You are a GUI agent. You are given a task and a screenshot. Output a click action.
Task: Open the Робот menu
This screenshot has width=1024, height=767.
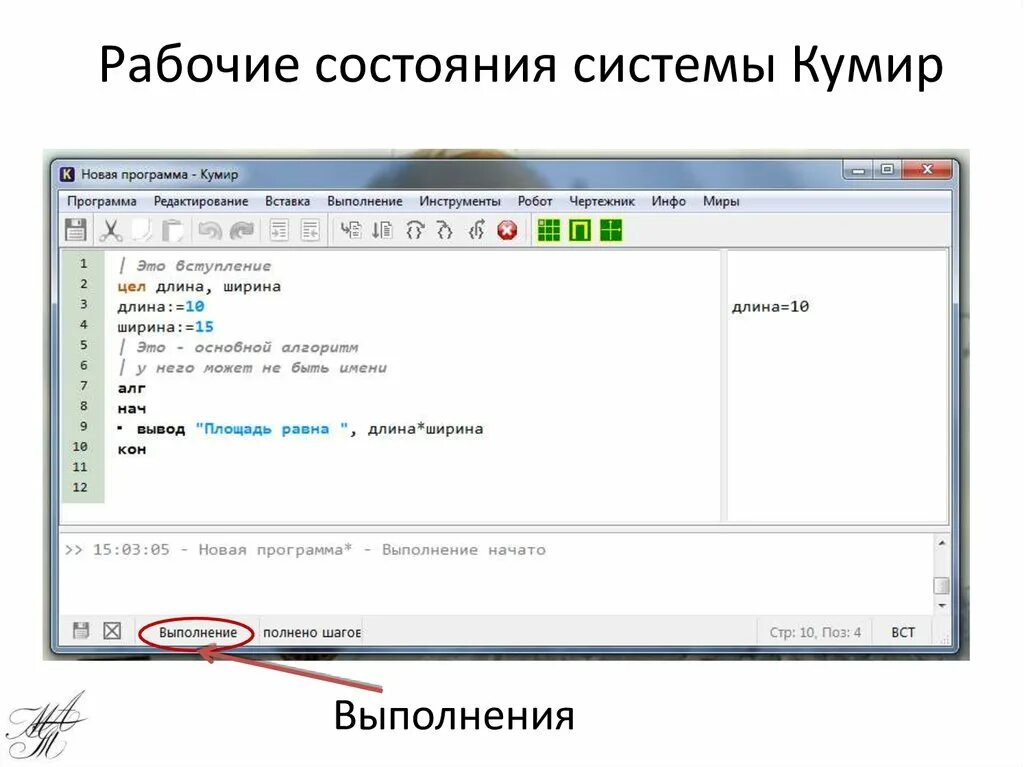(x=535, y=201)
